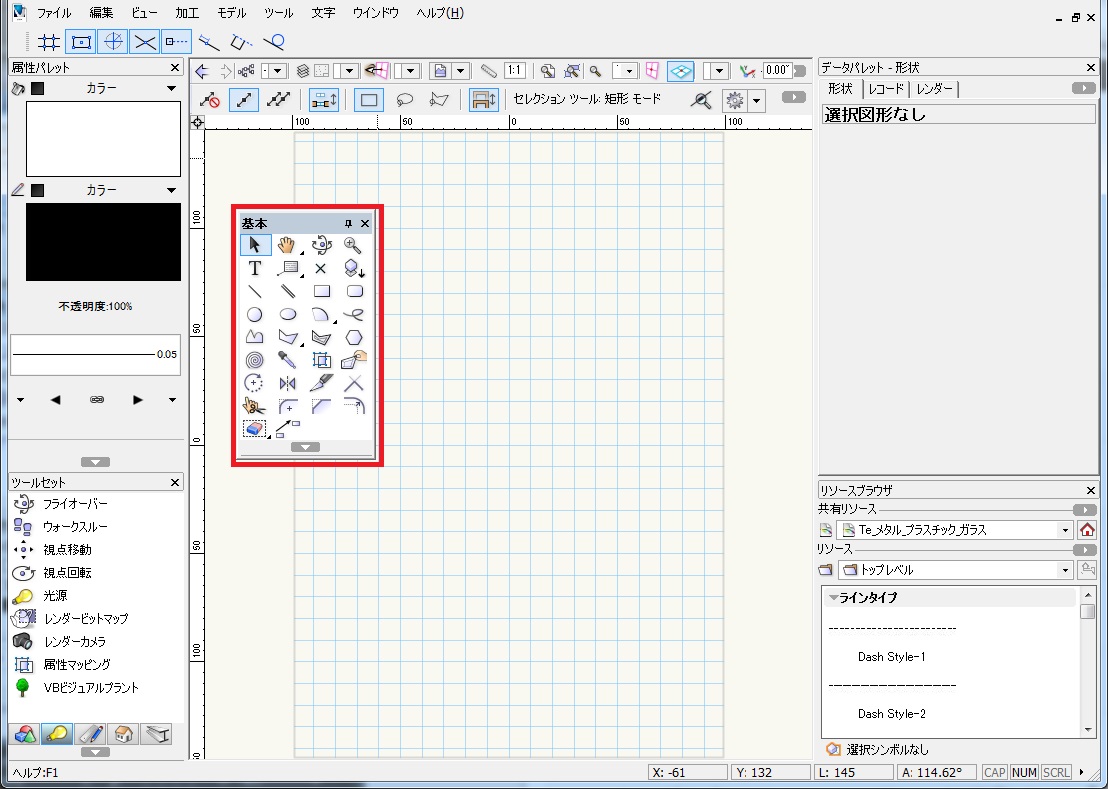Enable lasso selection mode
The width and height of the screenshot is (1108, 790).
tap(404, 100)
